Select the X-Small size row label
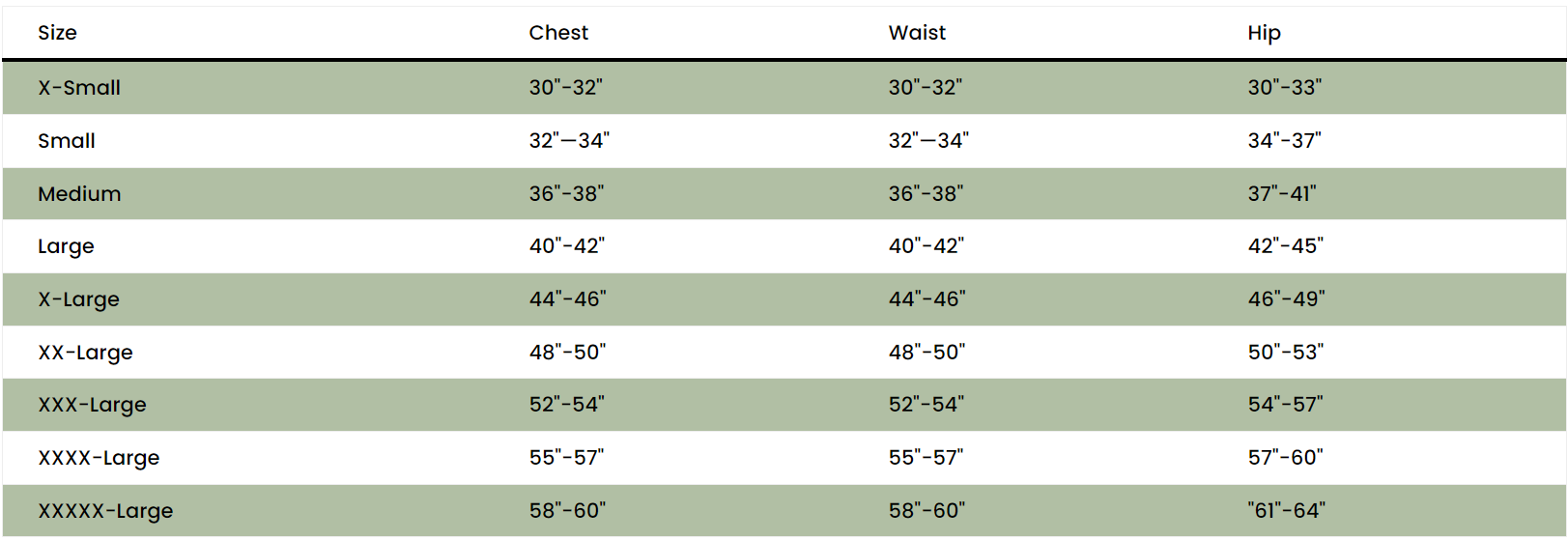 pos(79,88)
